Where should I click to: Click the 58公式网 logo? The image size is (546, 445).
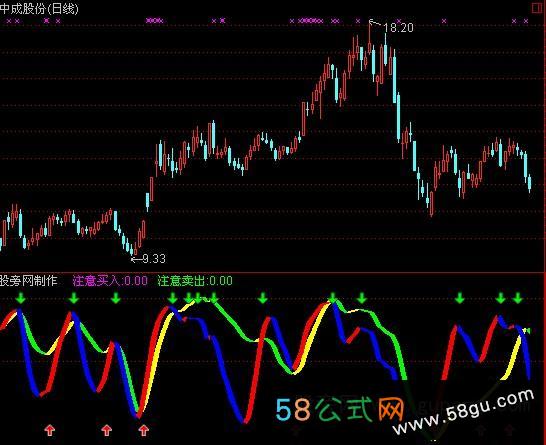(340, 409)
